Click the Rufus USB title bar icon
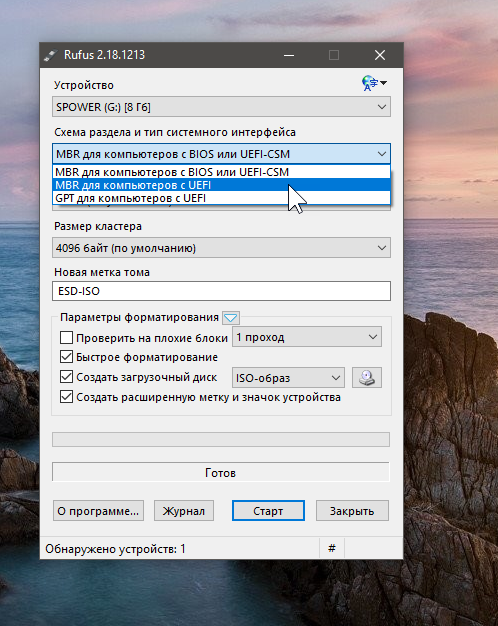The image size is (498, 626). click(51, 55)
